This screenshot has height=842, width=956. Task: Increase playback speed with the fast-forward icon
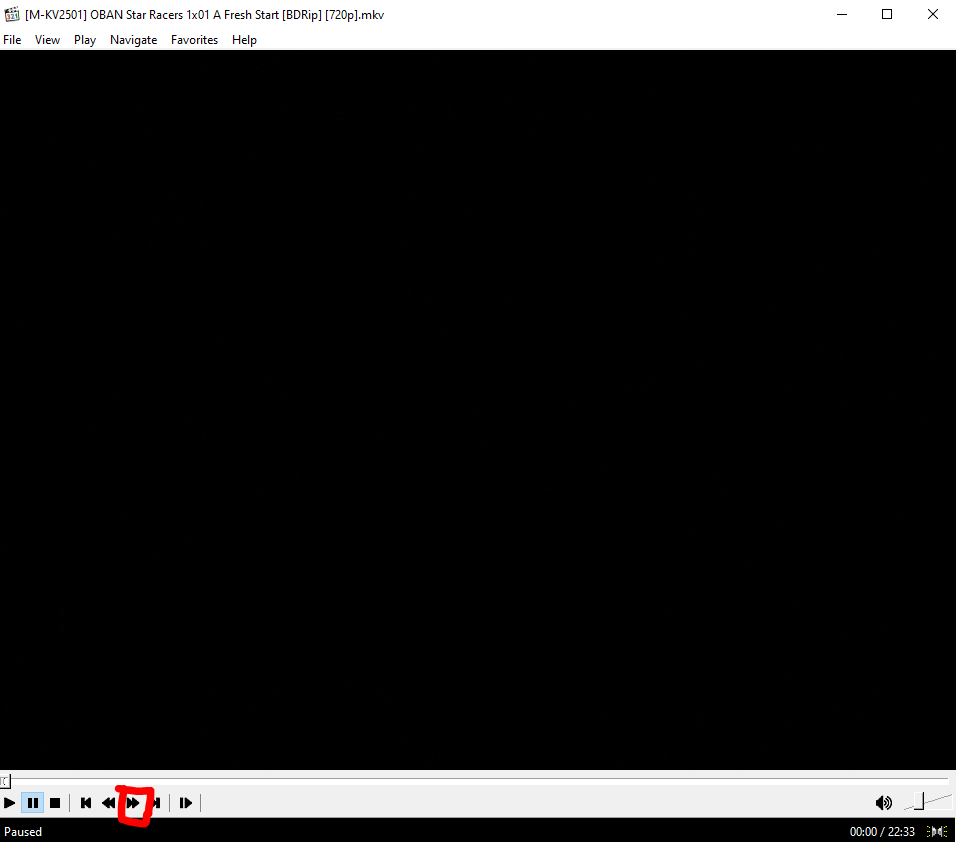pos(133,803)
